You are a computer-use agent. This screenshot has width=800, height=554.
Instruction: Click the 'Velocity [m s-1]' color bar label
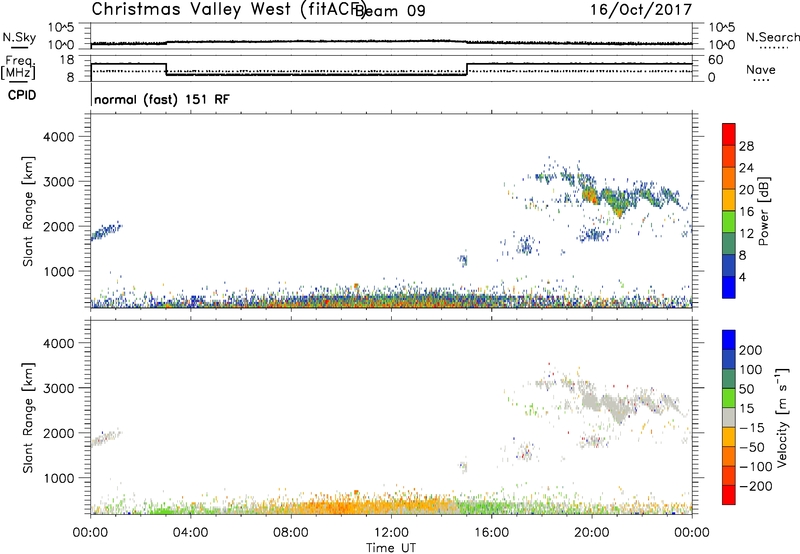tap(782, 418)
